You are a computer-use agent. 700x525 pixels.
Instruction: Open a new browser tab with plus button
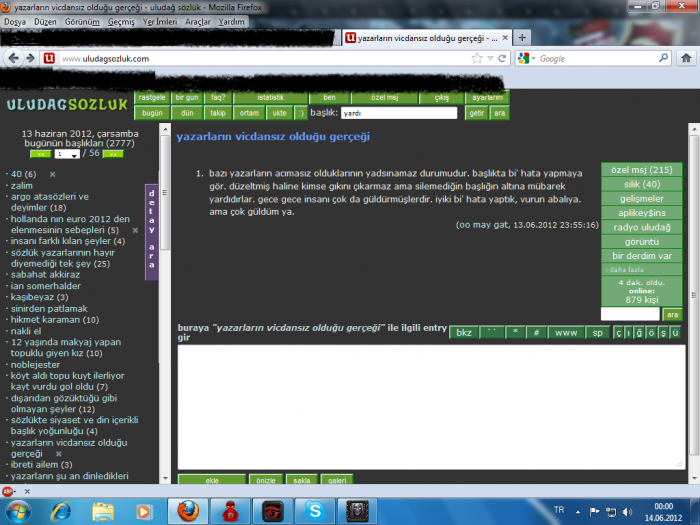click(x=521, y=37)
